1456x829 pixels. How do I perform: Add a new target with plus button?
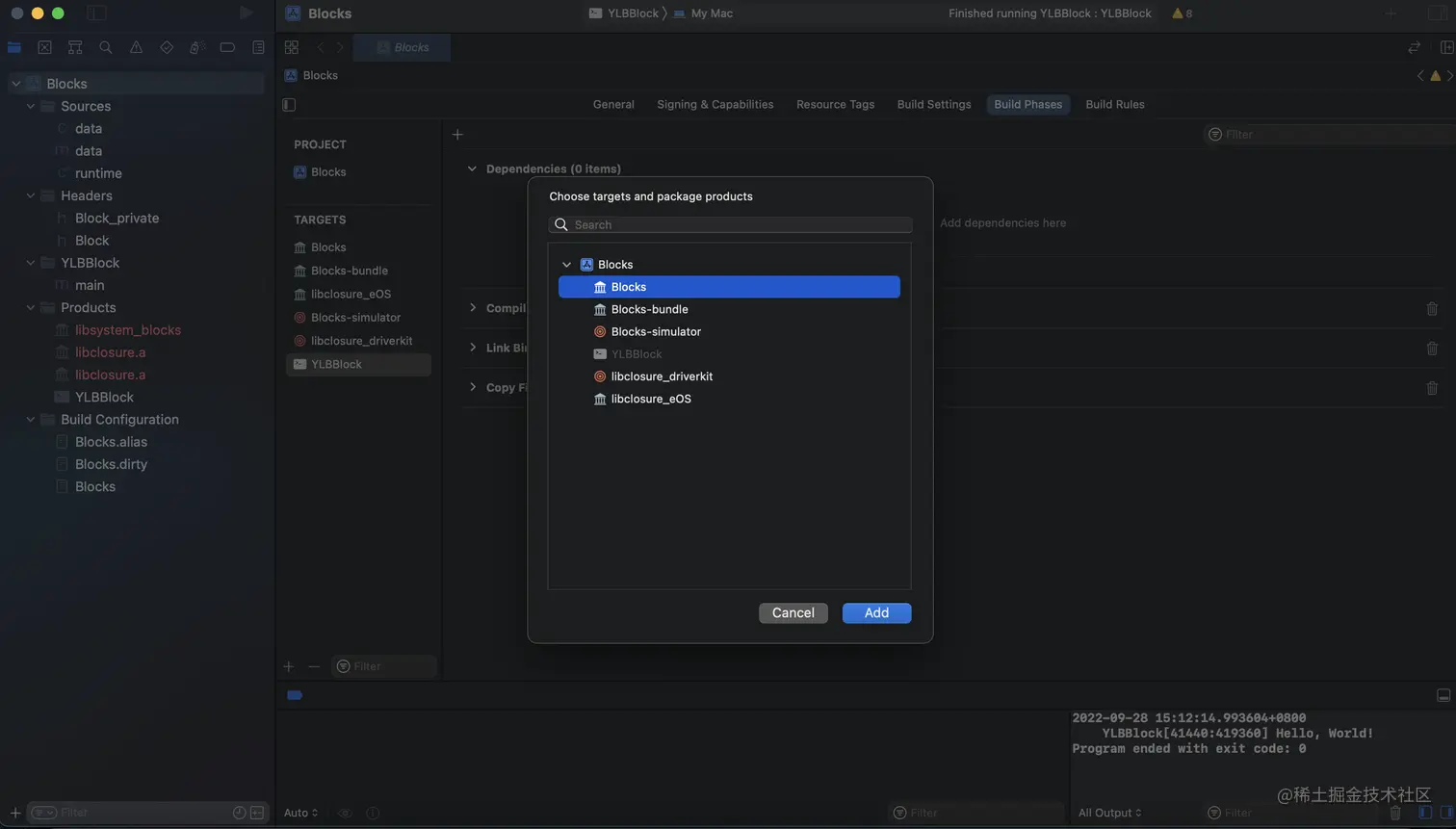pyautogui.click(x=289, y=666)
